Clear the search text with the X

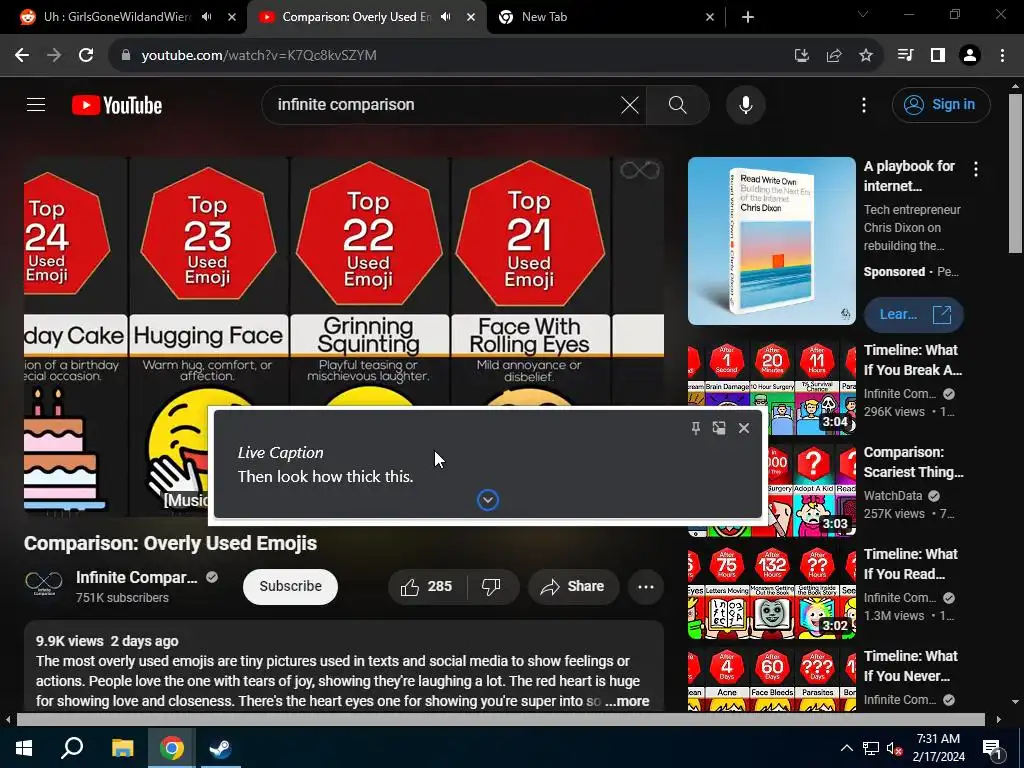[630, 105]
